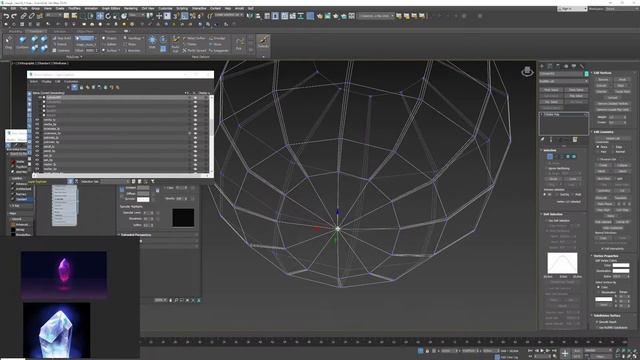The image size is (640, 360).
Task: Open the Hierarchy command panel tab
Action: point(558,66)
